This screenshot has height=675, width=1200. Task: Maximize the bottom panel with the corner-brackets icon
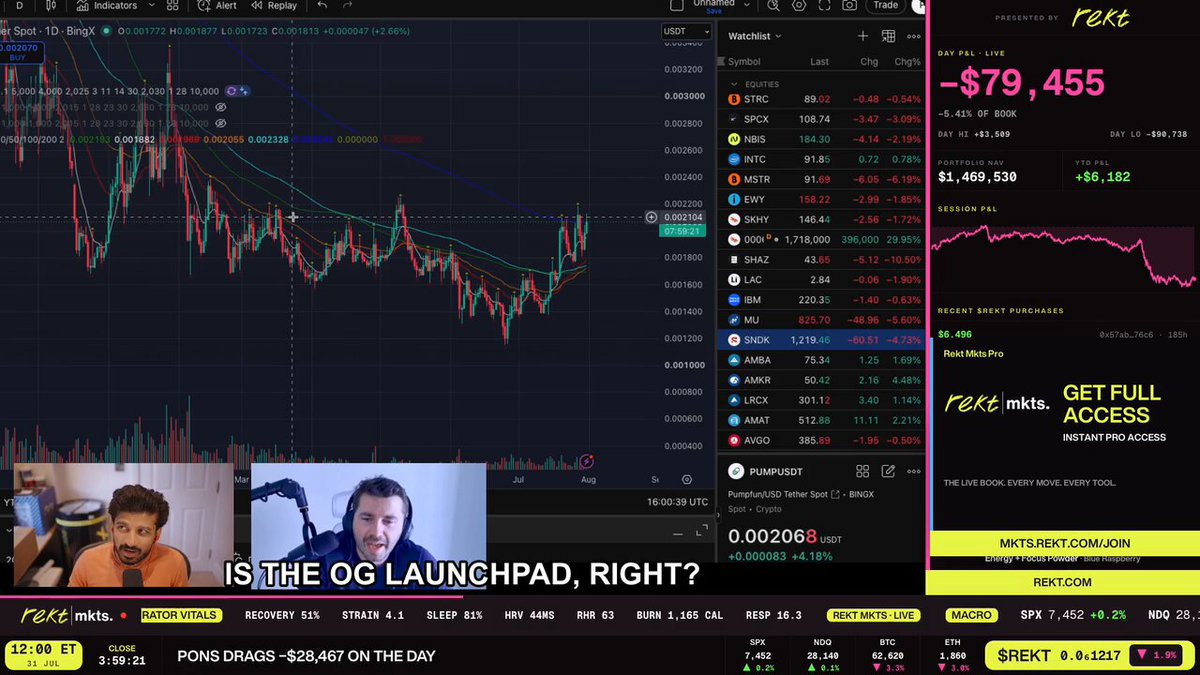click(703, 529)
